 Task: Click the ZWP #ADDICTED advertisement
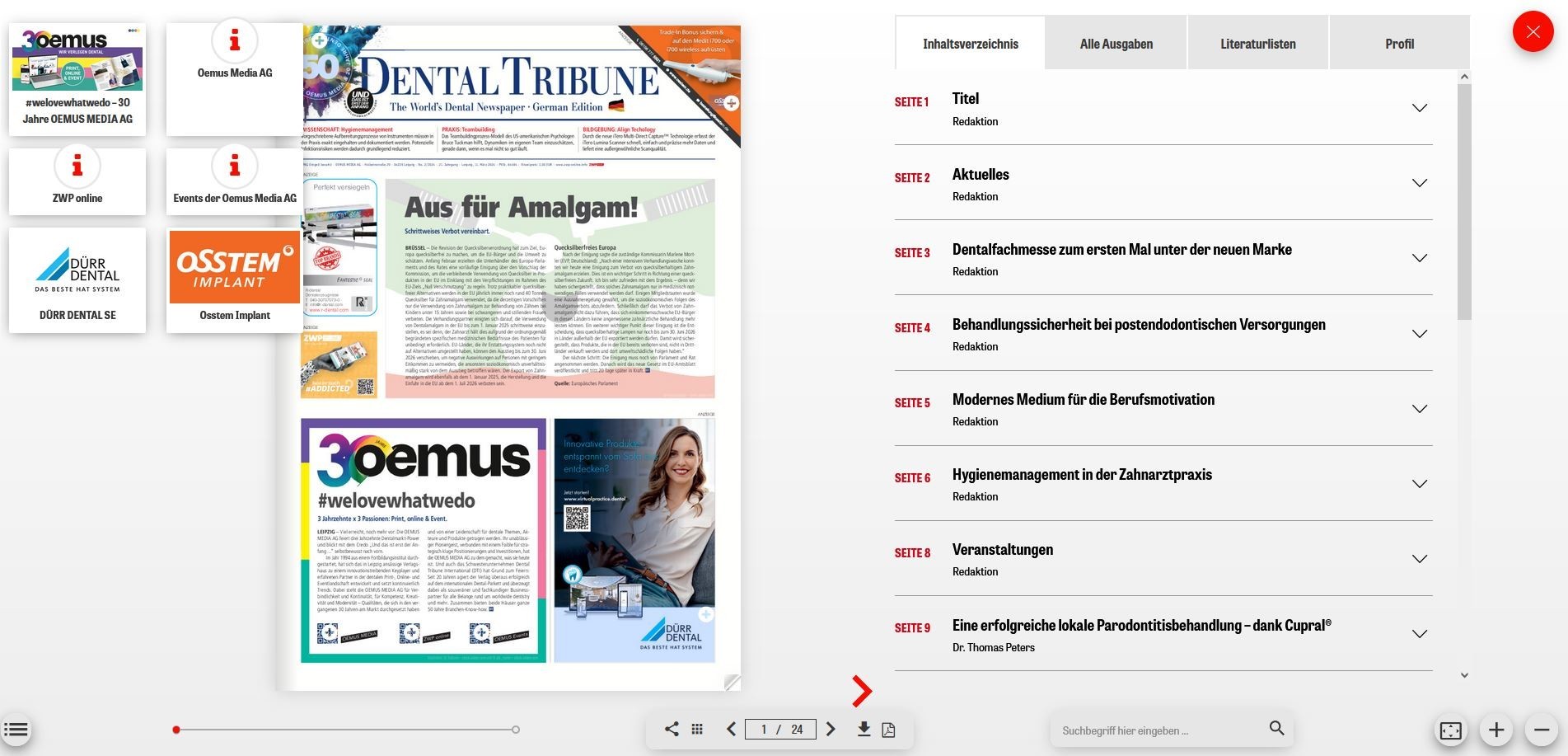click(x=339, y=364)
